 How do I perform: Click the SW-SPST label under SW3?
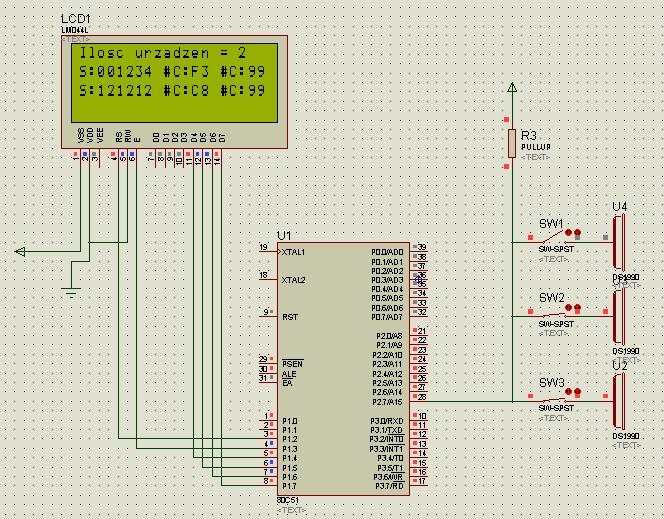click(x=556, y=408)
